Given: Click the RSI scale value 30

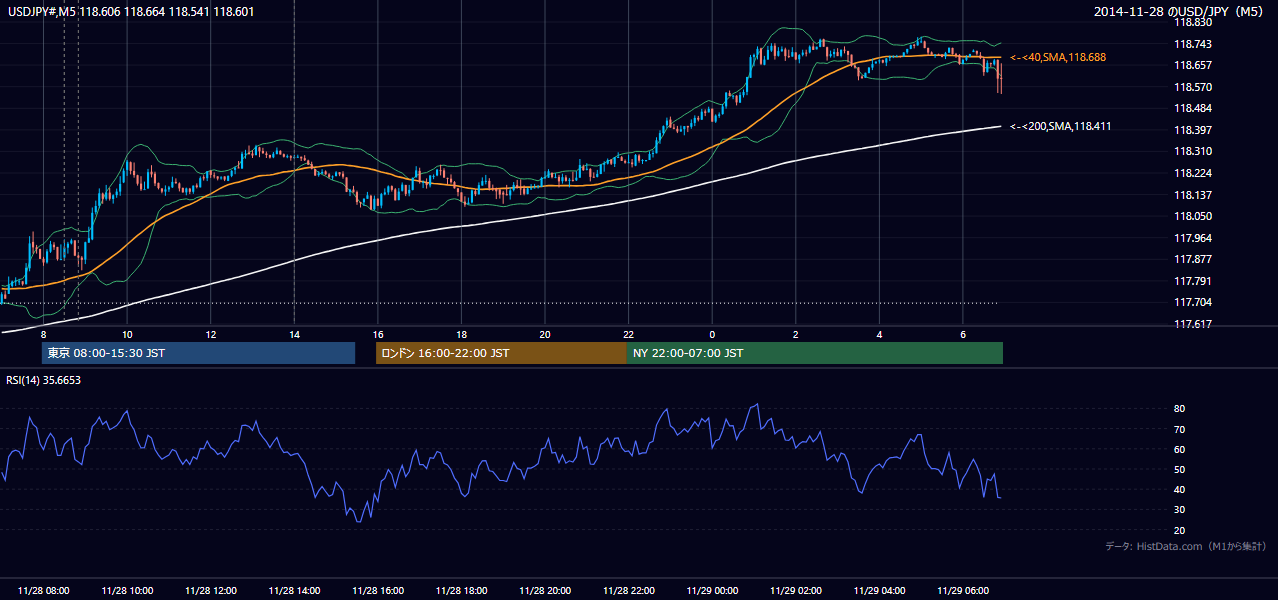Looking at the screenshot, I should (x=1179, y=510).
